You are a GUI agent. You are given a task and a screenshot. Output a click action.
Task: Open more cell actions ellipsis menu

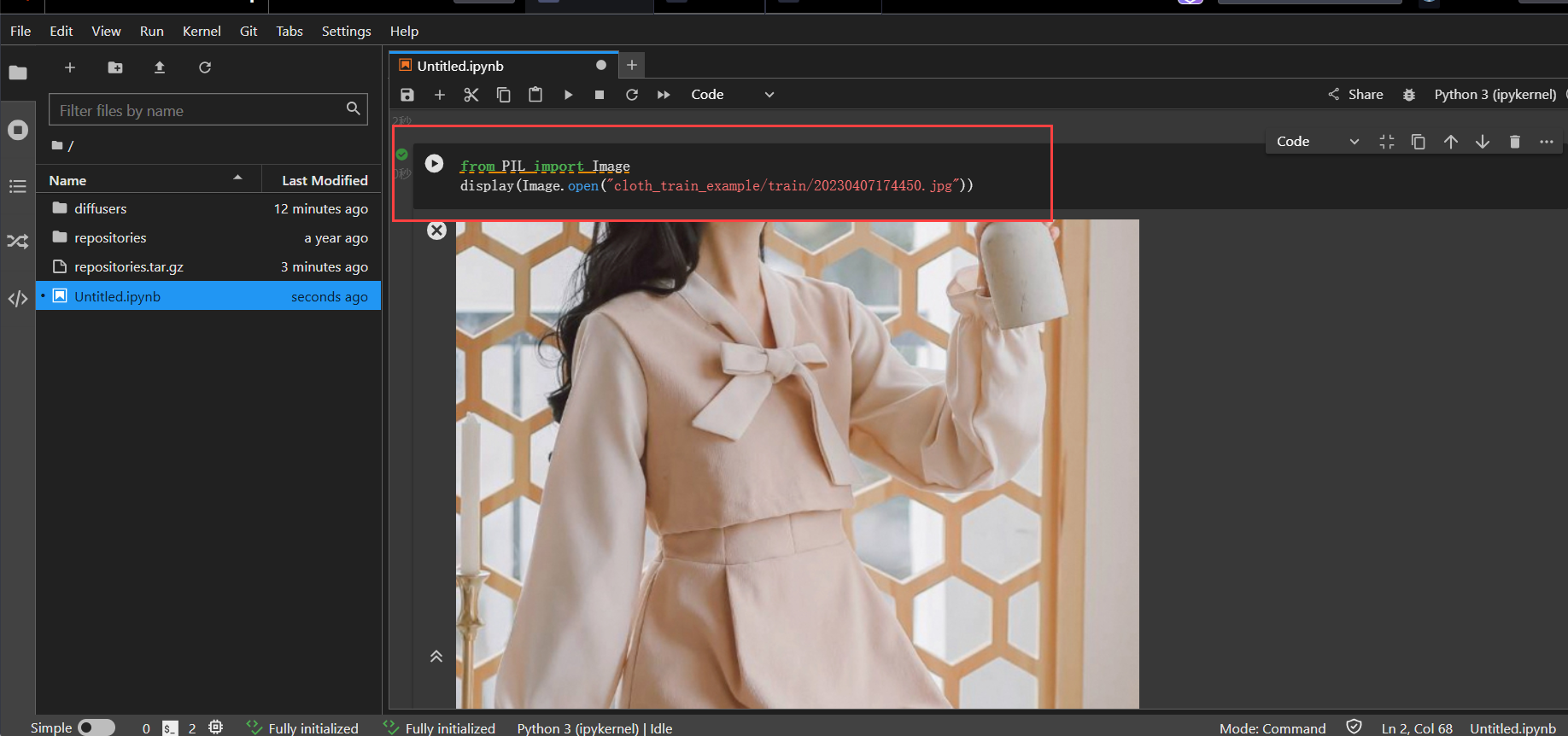pyautogui.click(x=1547, y=142)
